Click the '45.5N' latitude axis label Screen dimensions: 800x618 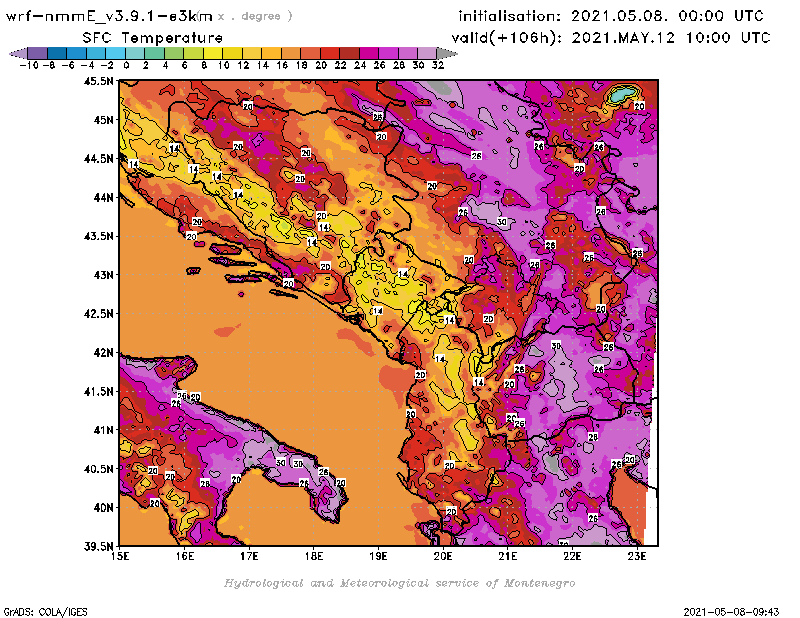pyautogui.click(x=99, y=81)
